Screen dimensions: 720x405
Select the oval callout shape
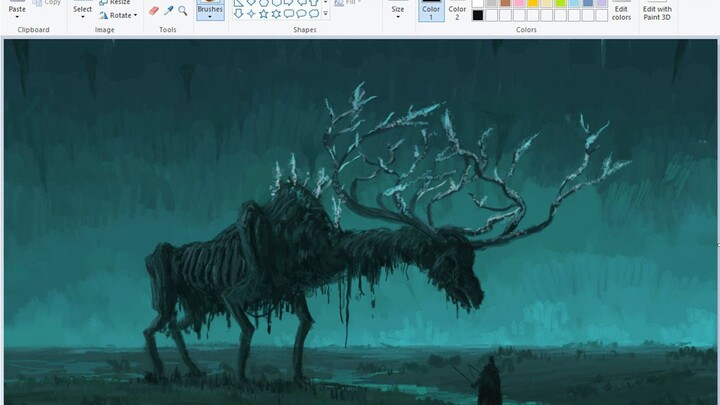click(x=301, y=14)
